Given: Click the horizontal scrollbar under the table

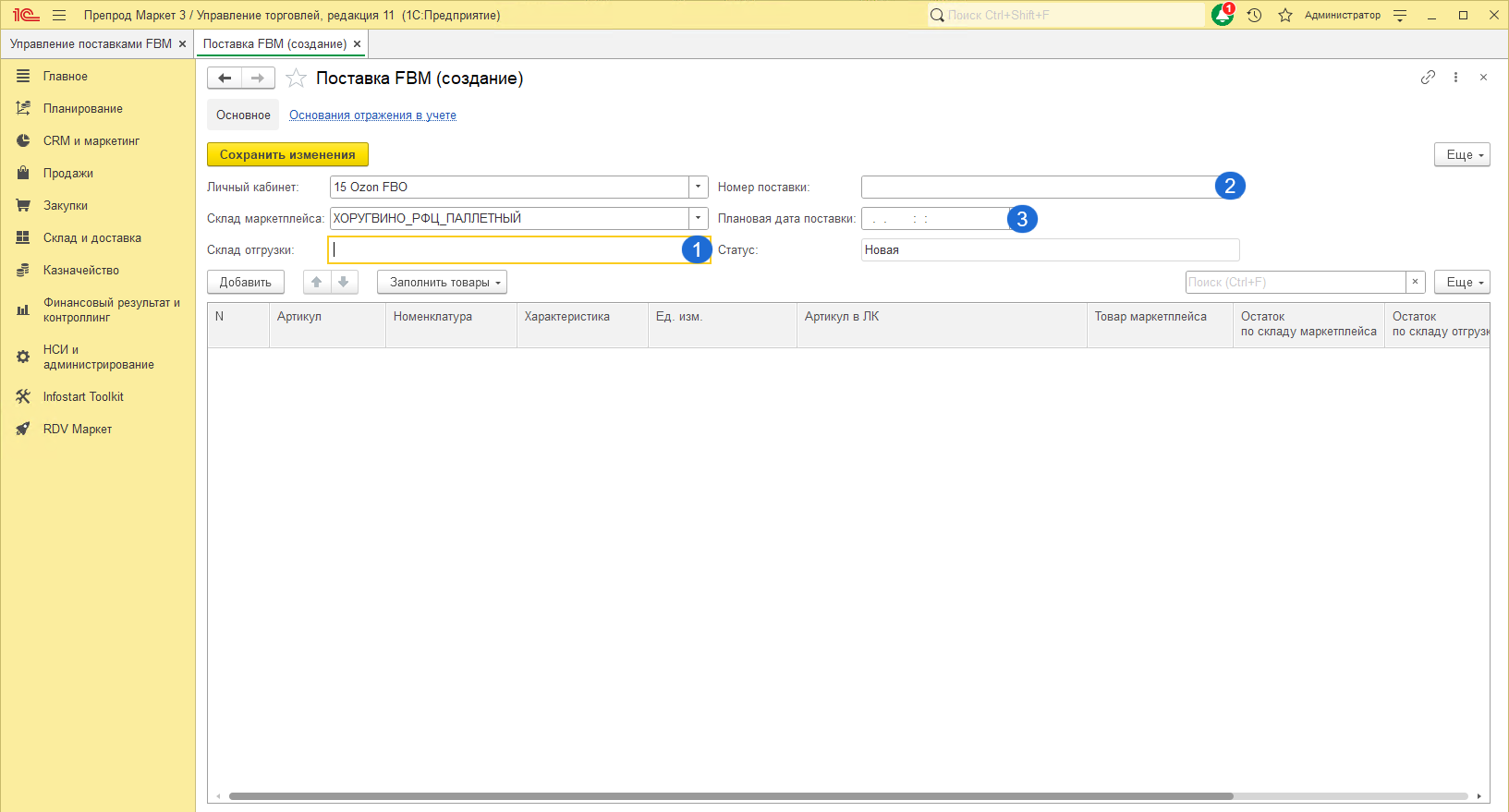Looking at the screenshot, I should coord(730,796).
